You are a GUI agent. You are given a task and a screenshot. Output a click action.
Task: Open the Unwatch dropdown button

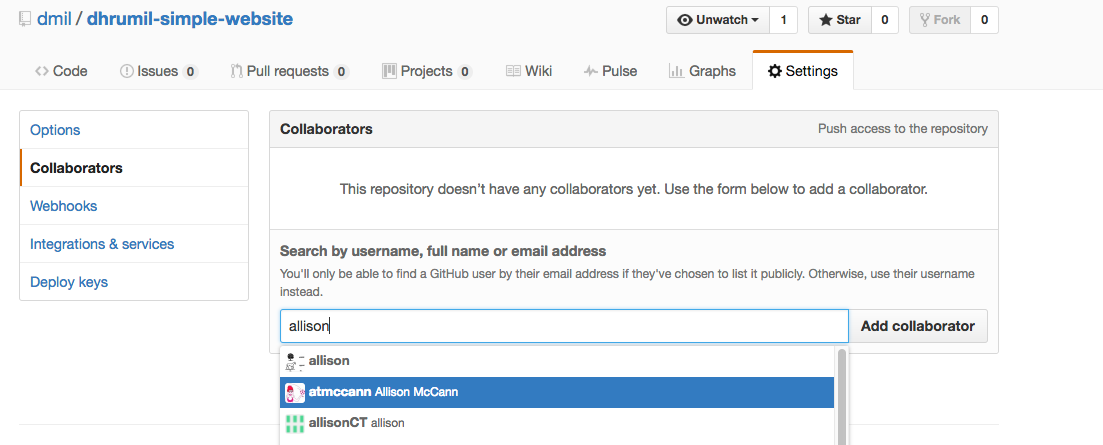718,20
